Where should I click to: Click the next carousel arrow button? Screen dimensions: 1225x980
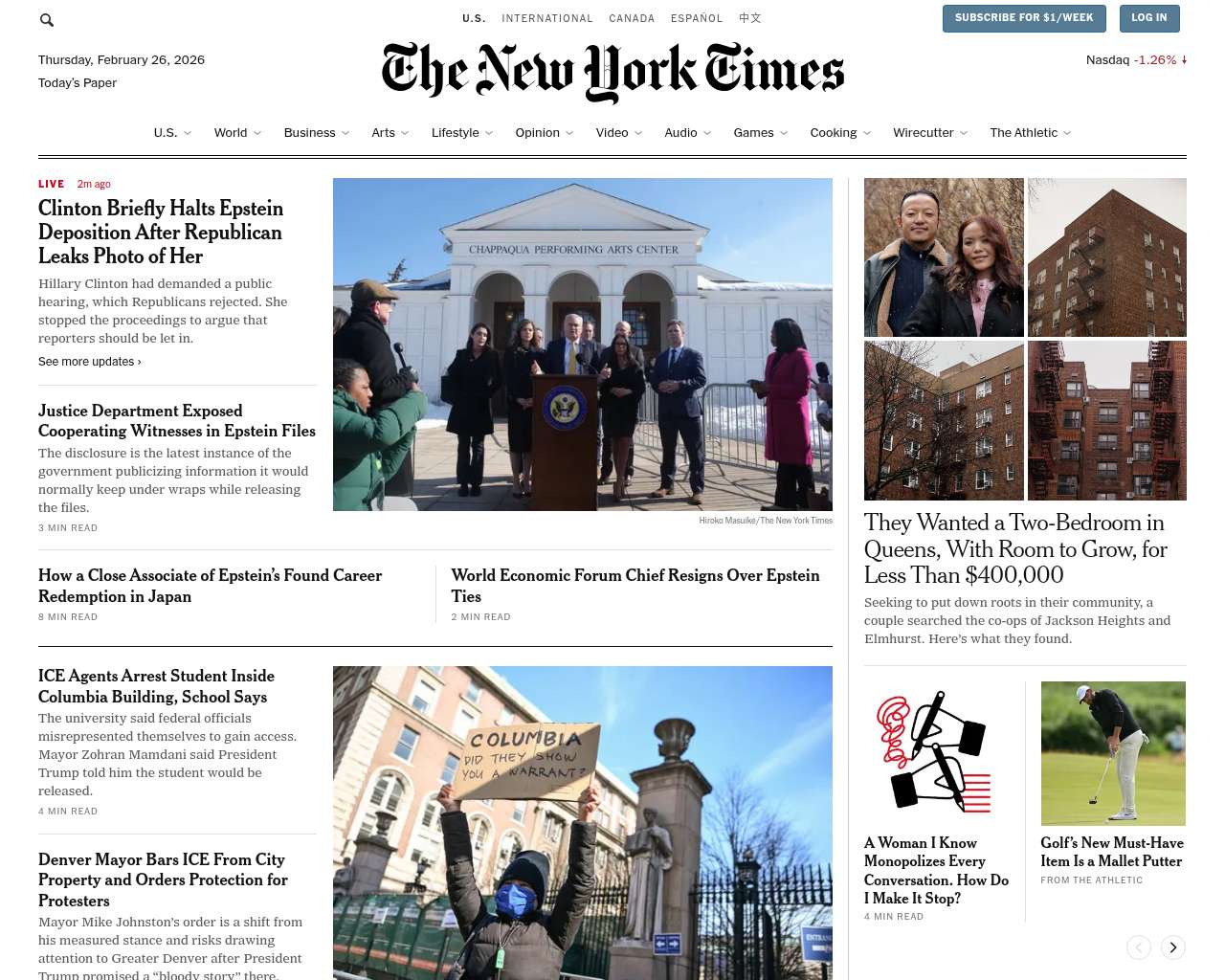[x=1173, y=947]
